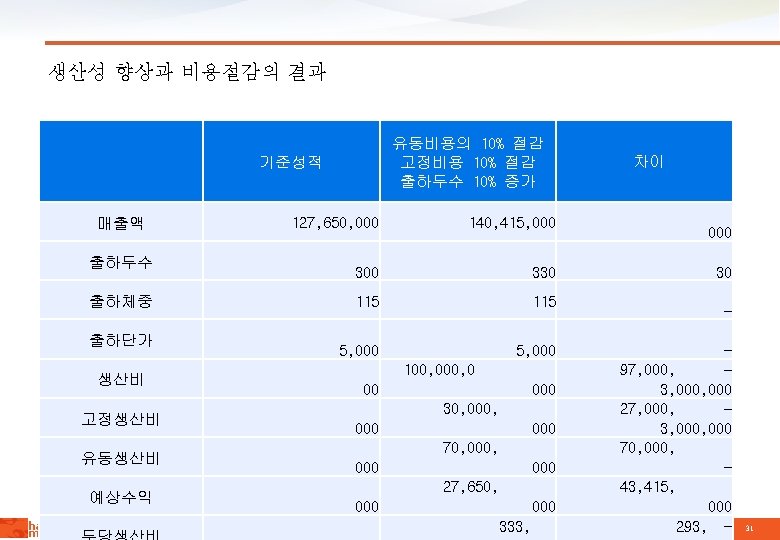This screenshot has width=780, height=540.
Task: Click the text 100,000,0 in 생산비 row
Action: [440, 370]
